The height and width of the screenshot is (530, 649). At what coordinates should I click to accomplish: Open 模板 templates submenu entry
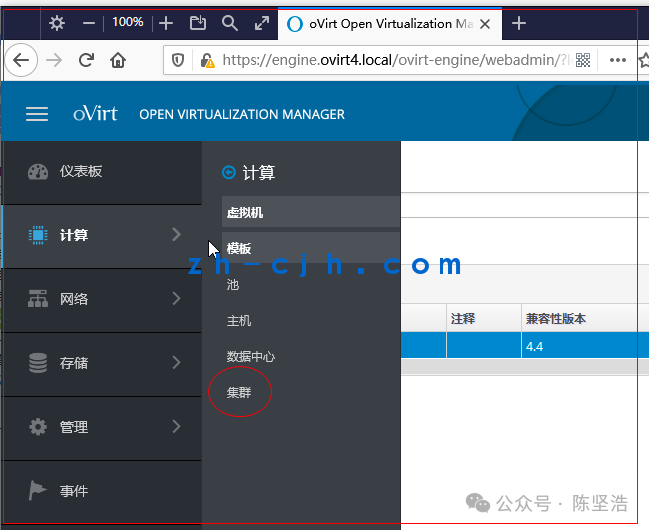pos(311,248)
